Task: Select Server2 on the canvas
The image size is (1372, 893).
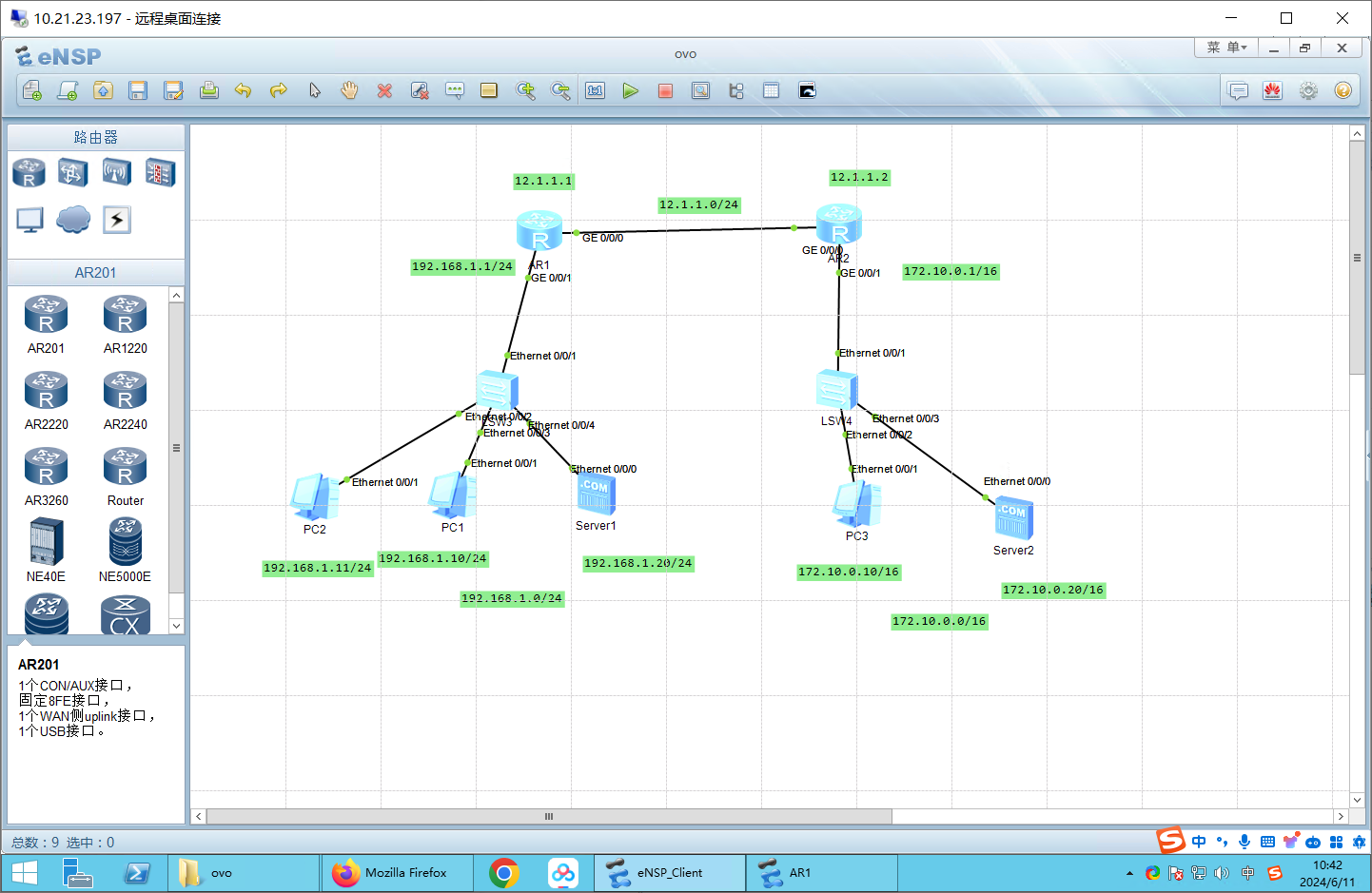Action: point(1013,519)
